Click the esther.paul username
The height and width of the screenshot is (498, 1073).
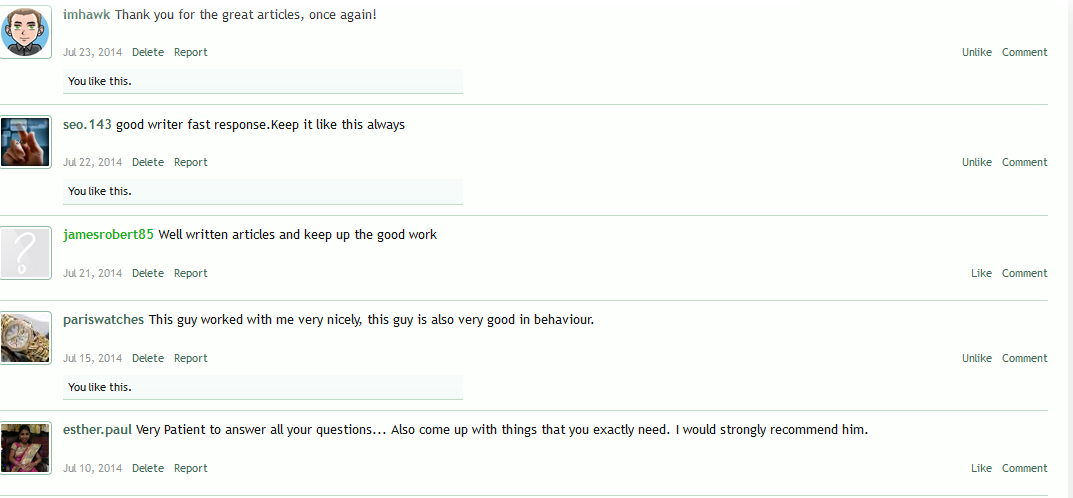[97, 430]
